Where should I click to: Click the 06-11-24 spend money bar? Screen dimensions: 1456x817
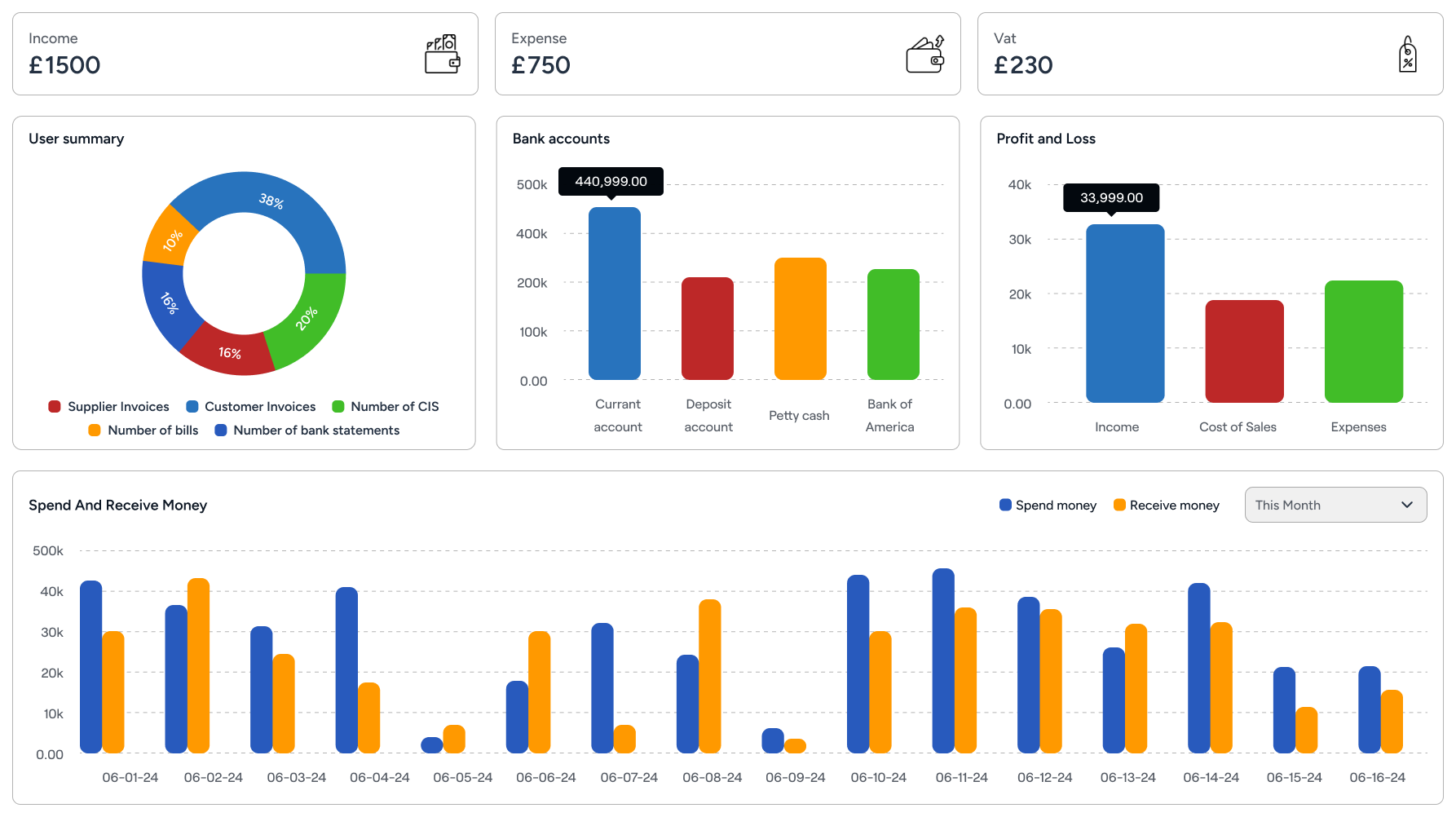coord(943,660)
